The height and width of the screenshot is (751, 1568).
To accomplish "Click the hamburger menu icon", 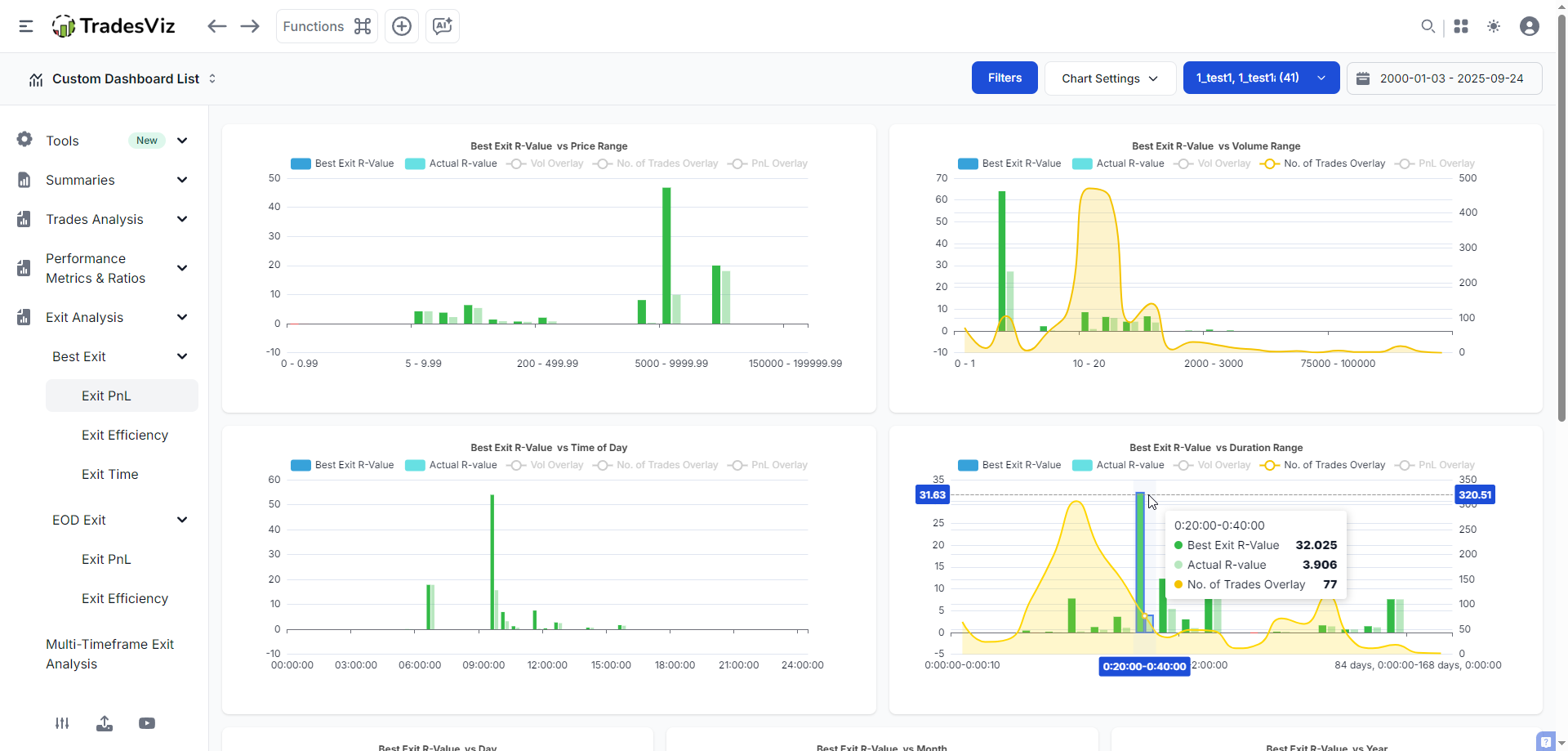I will 26,26.
